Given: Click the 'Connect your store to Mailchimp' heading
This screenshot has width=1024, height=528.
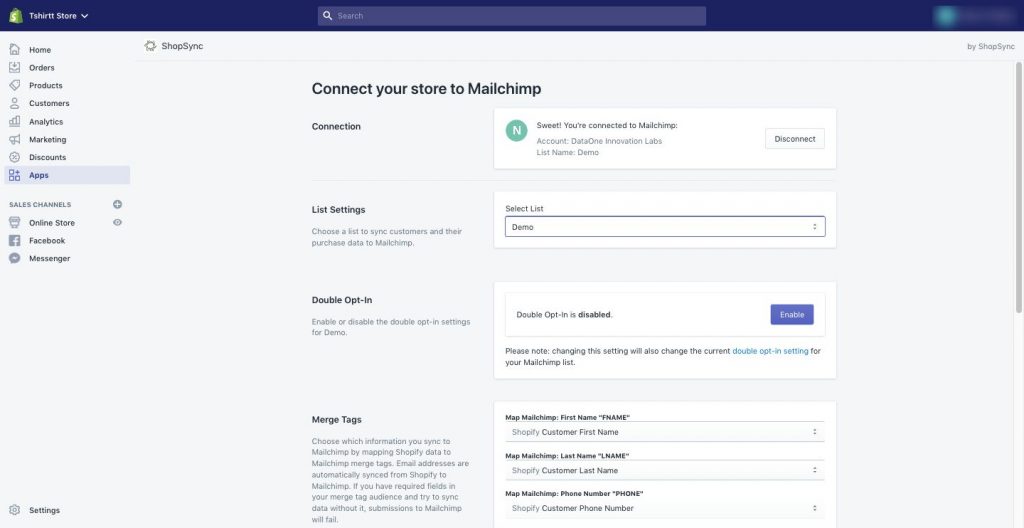Looking at the screenshot, I should [x=426, y=89].
